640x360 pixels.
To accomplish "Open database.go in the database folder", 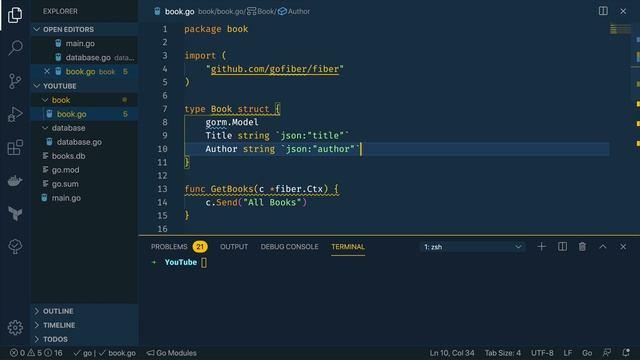I will 84,142.
